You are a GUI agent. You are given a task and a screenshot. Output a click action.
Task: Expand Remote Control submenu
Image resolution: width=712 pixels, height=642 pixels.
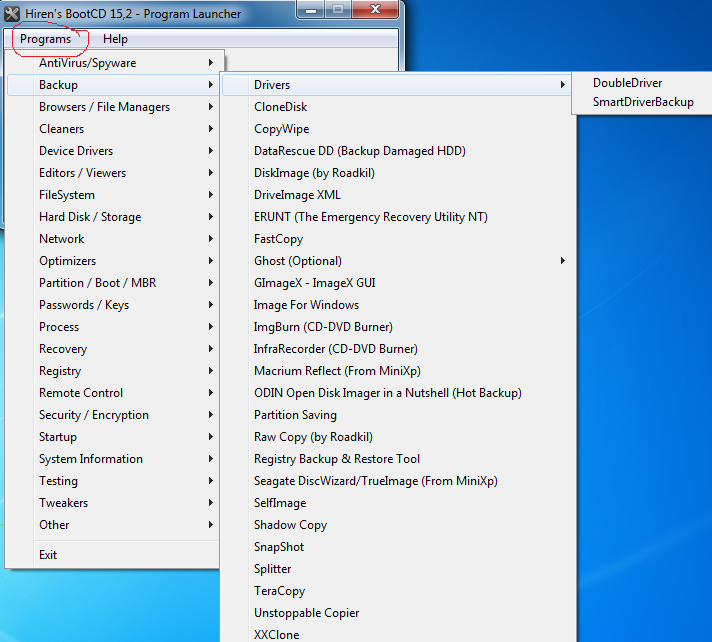[114, 393]
